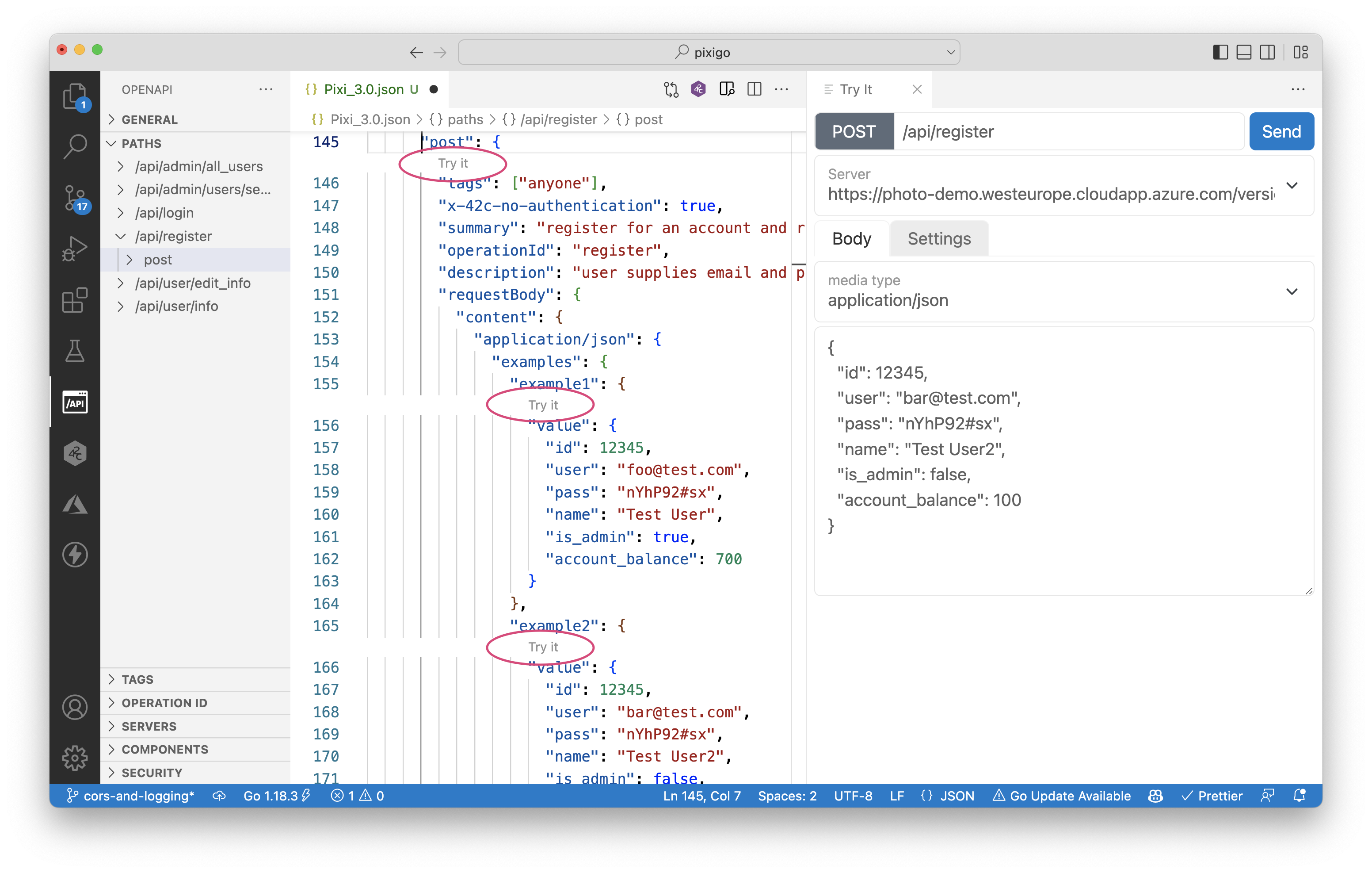
Task: Open the Run and Debug view
Action: 75,249
